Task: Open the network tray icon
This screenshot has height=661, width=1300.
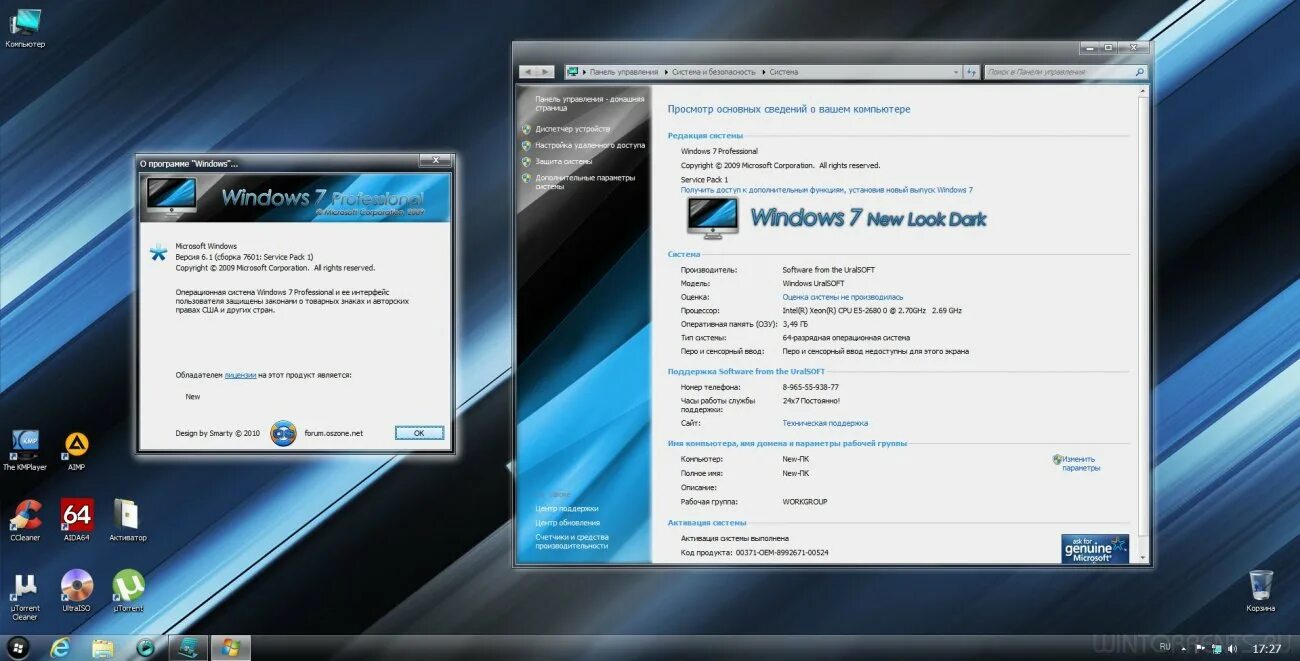Action: pyautogui.click(x=1216, y=648)
